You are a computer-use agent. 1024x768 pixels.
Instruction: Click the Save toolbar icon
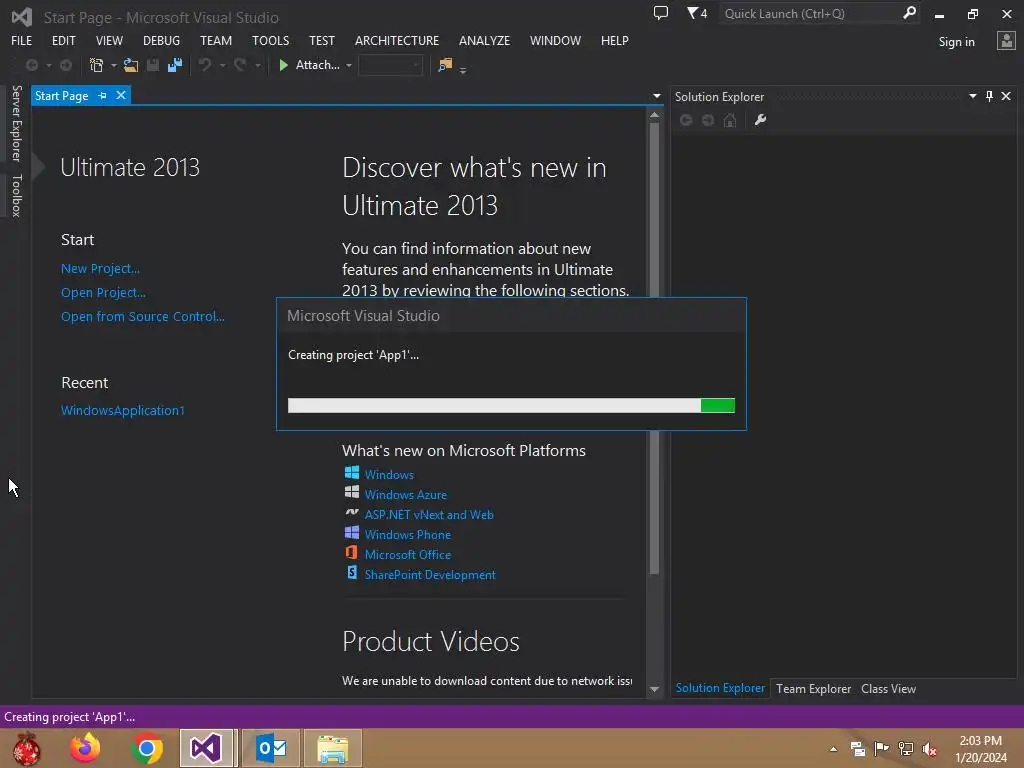pyautogui.click(x=153, y=65)
